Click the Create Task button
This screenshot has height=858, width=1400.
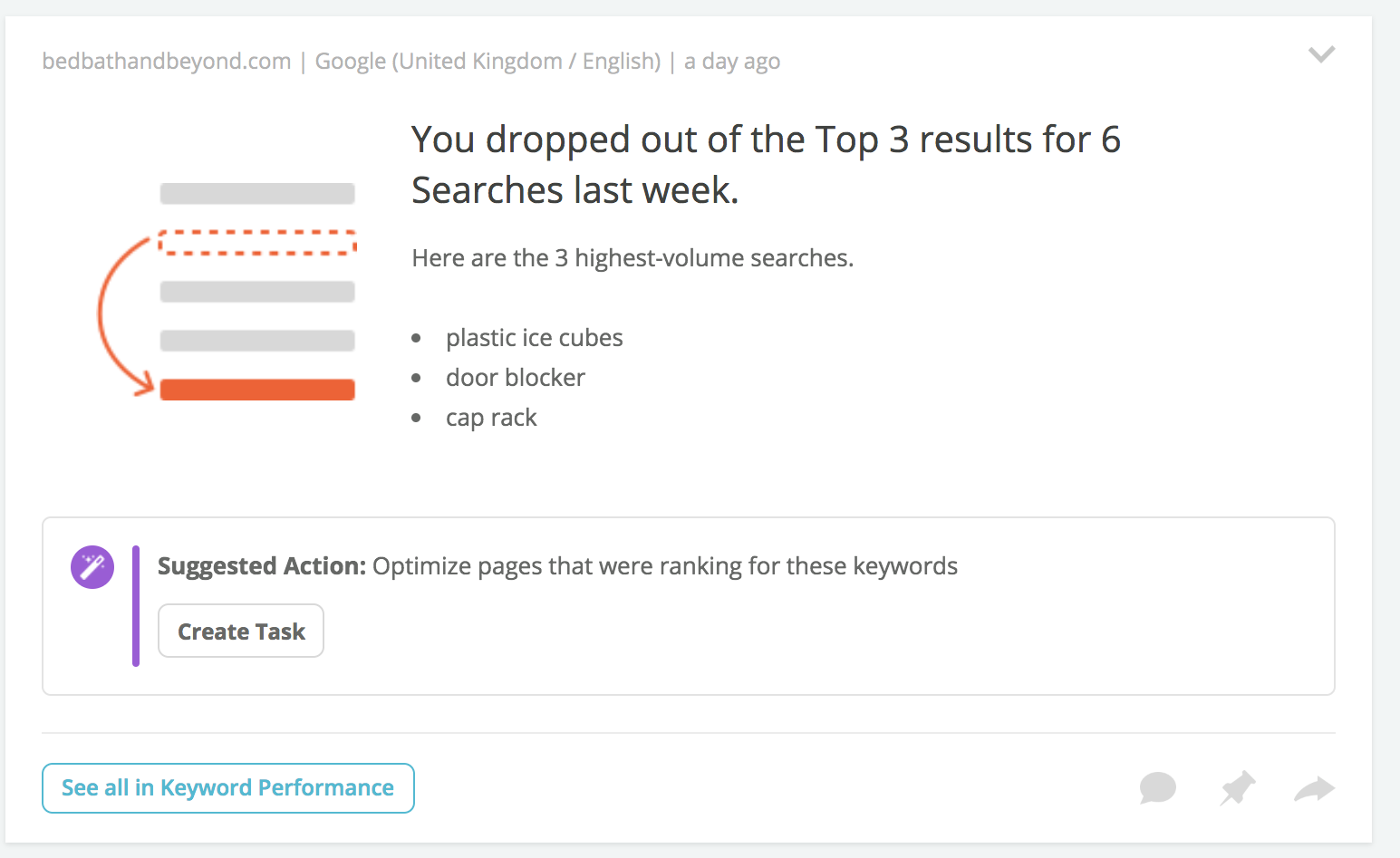point(241,631)
